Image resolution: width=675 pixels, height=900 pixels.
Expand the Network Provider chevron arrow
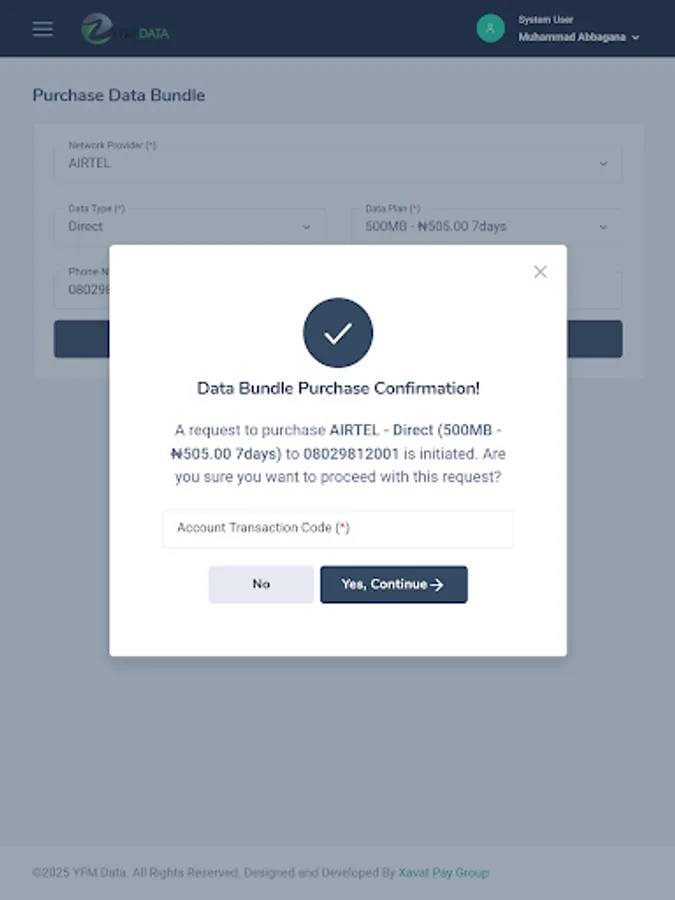(602, 163)
